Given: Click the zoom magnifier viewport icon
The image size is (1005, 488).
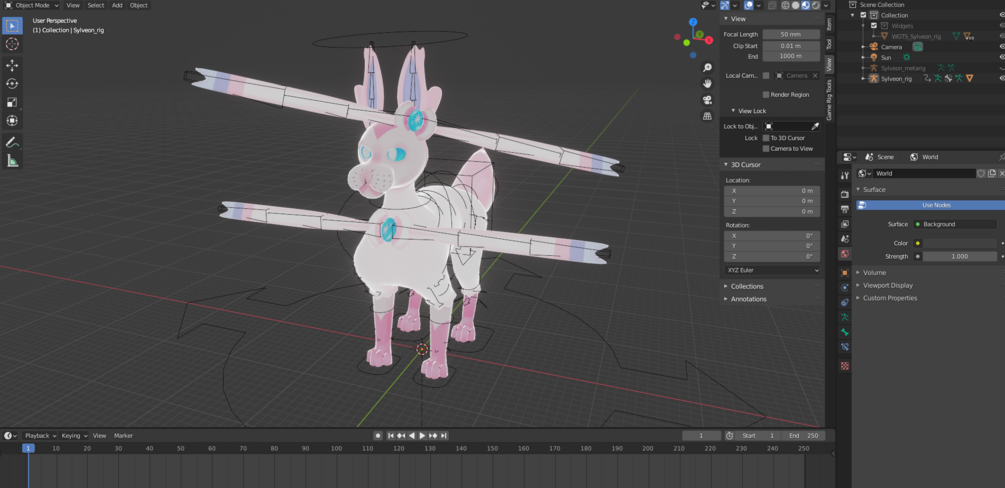Looking at the screenshot, I should 707,67.
